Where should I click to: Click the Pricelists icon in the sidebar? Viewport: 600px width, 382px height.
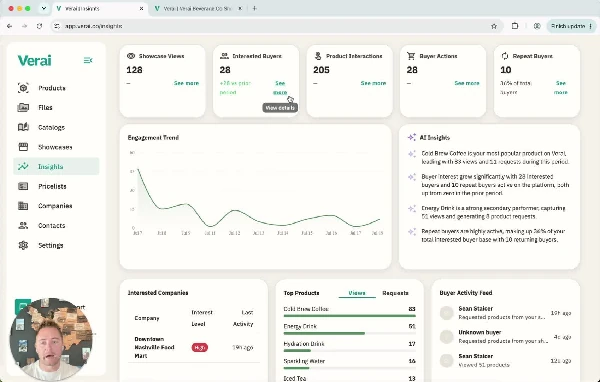(x=23, y=186)
